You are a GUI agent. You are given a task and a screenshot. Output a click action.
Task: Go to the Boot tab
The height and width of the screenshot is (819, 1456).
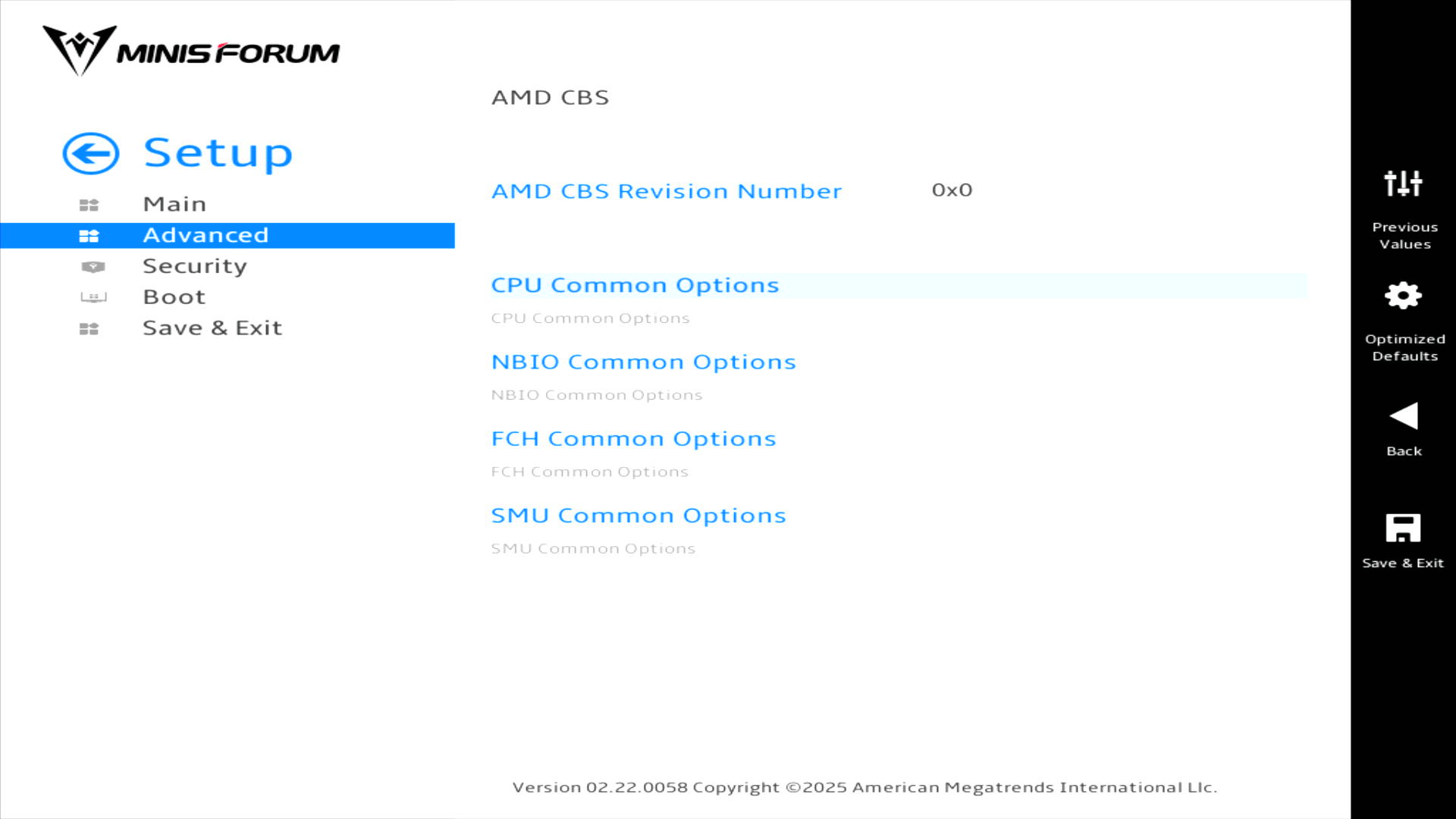point(174,297)
